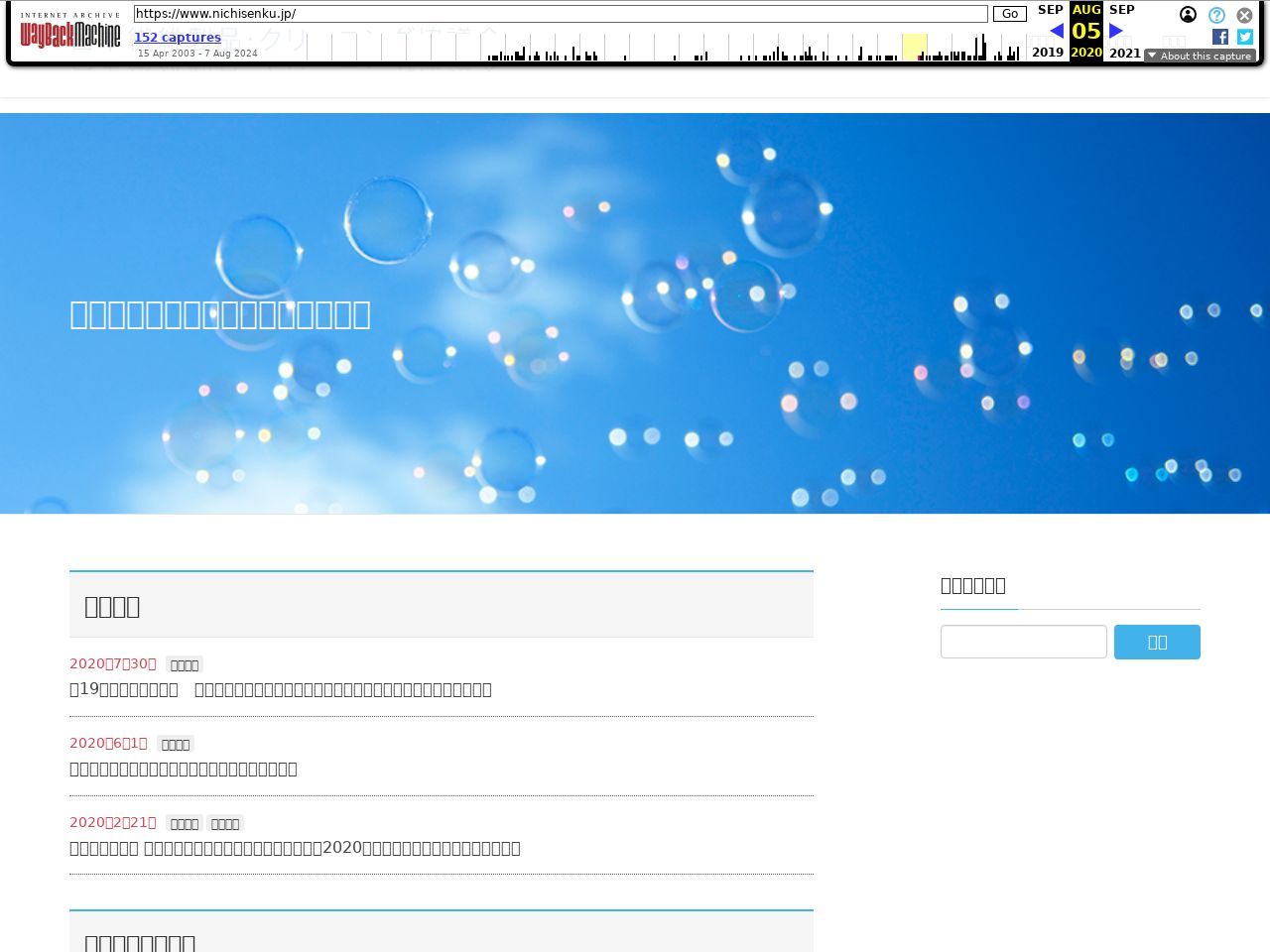The image size is (1270, 952).
Task: Focus the Wayback URL address field
Action: pos(561,14)
